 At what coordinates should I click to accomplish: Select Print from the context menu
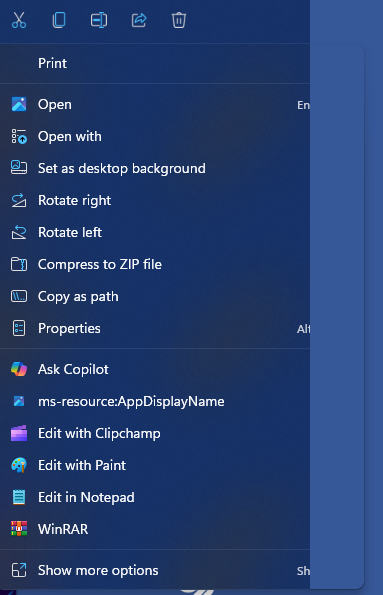pos(155,63)
